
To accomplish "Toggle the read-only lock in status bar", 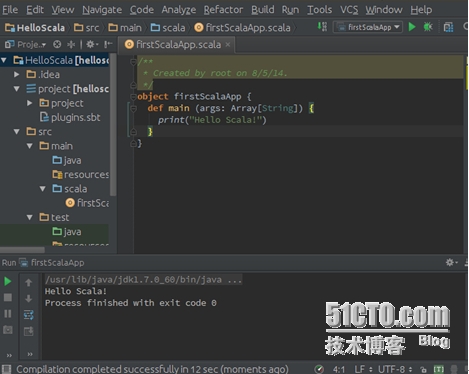I will click(423, 369).
